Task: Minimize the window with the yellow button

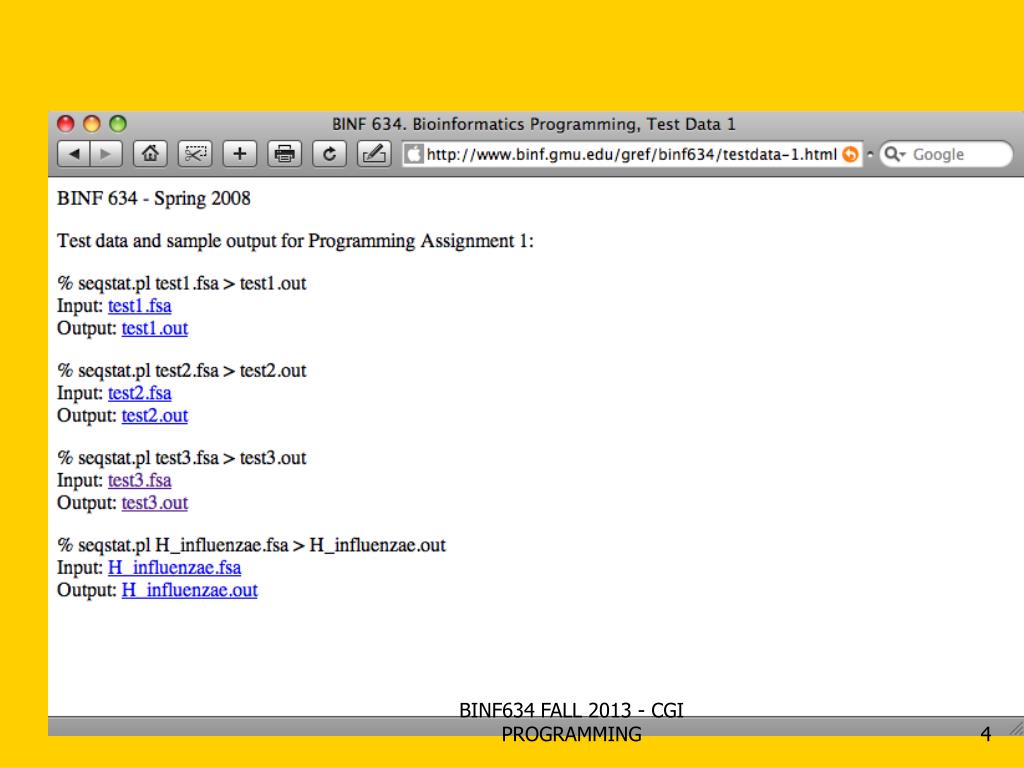Action: tap(92, 123)
